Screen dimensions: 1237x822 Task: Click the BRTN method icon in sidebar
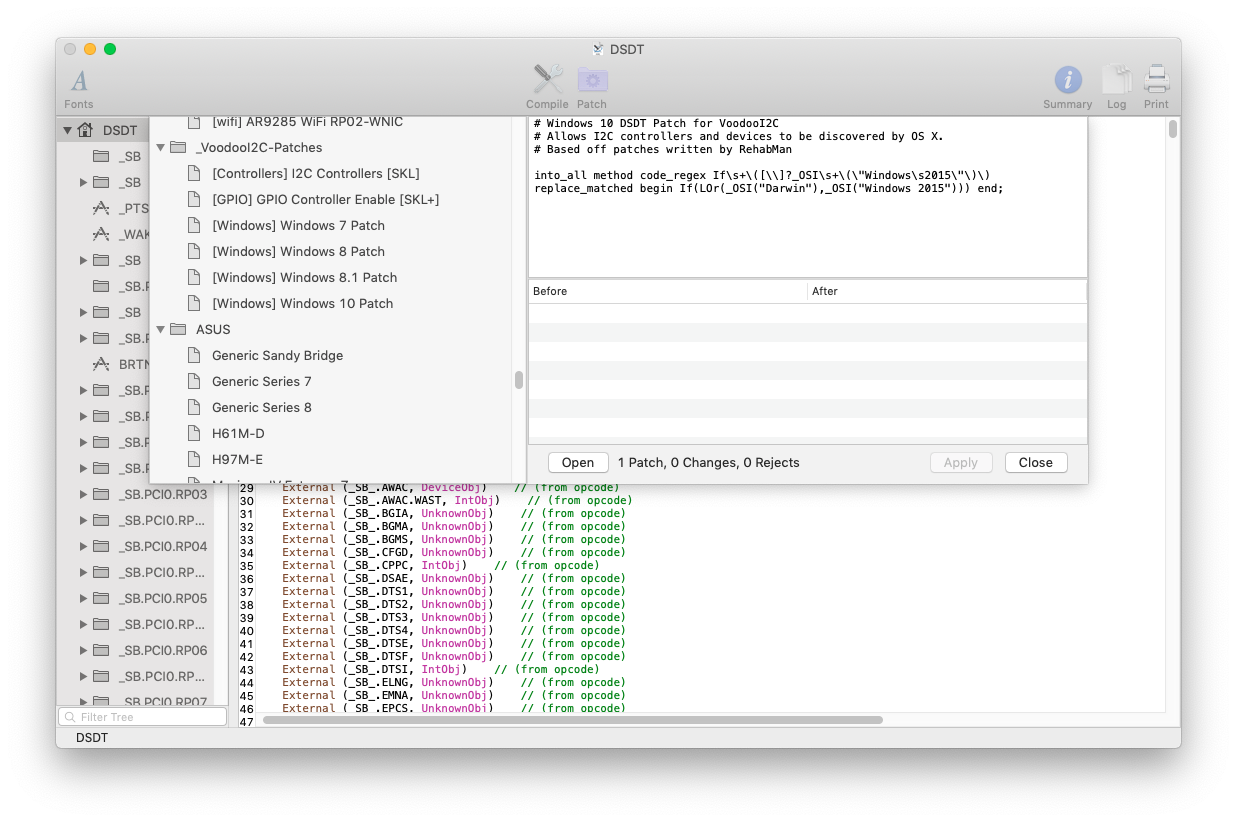point(101,364)
